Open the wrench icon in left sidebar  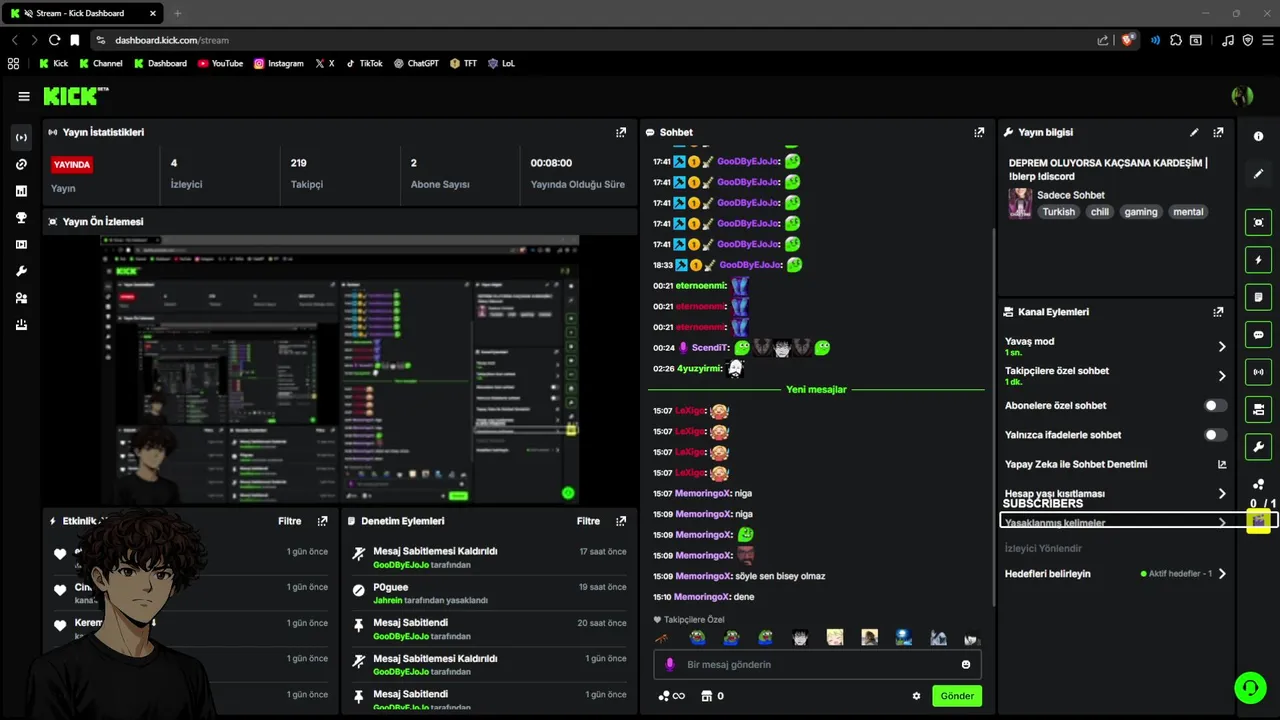pos(21,272)
